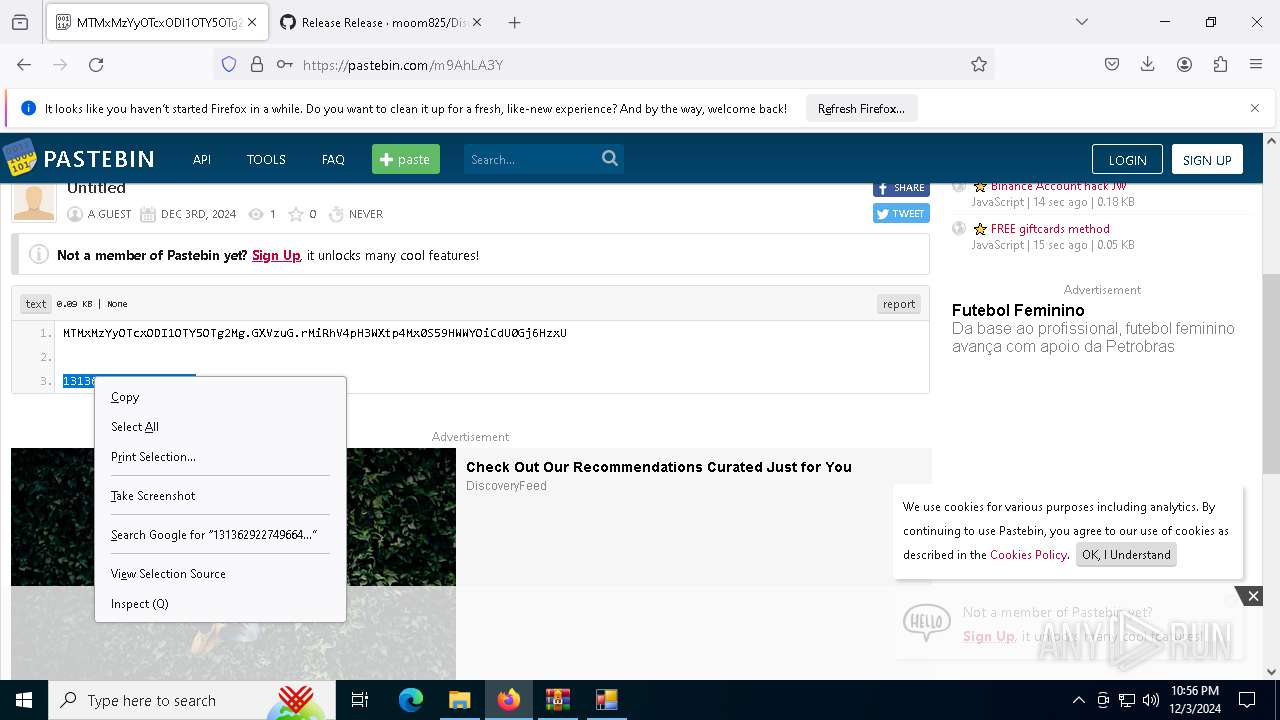Close the Pastebin tab

click(251, 22)
